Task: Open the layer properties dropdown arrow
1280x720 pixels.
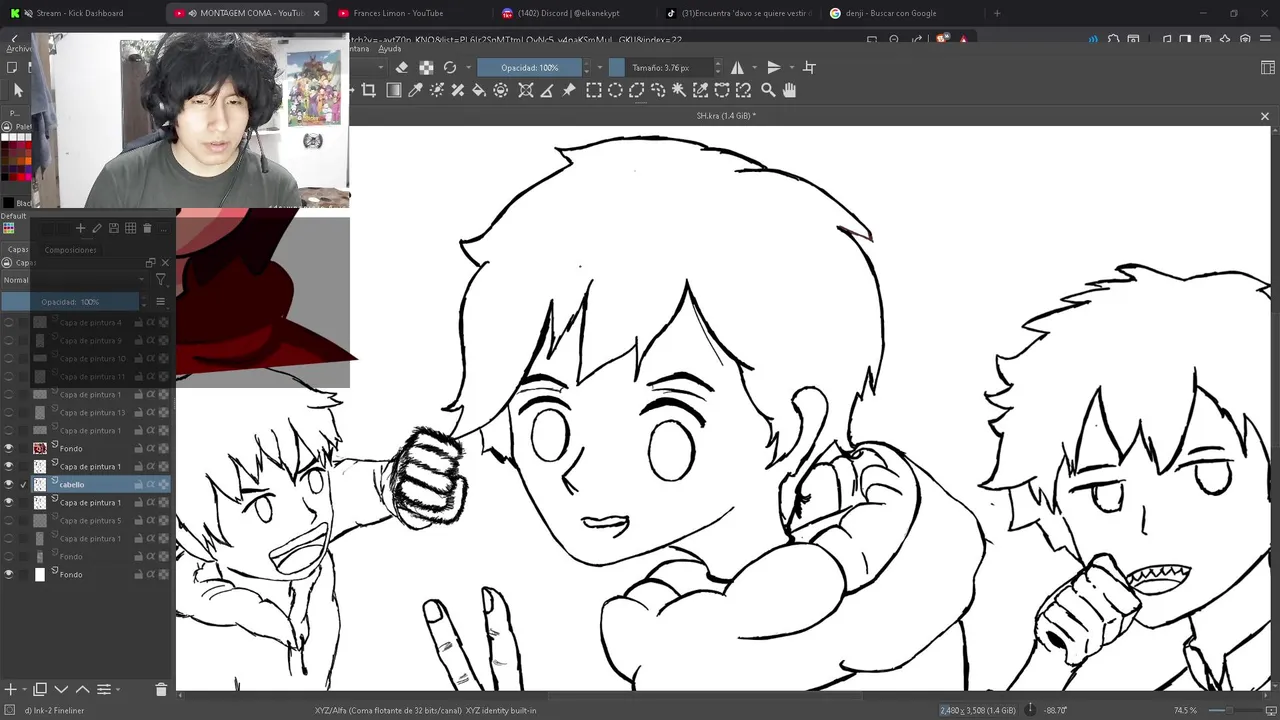Action: point(117,689)
